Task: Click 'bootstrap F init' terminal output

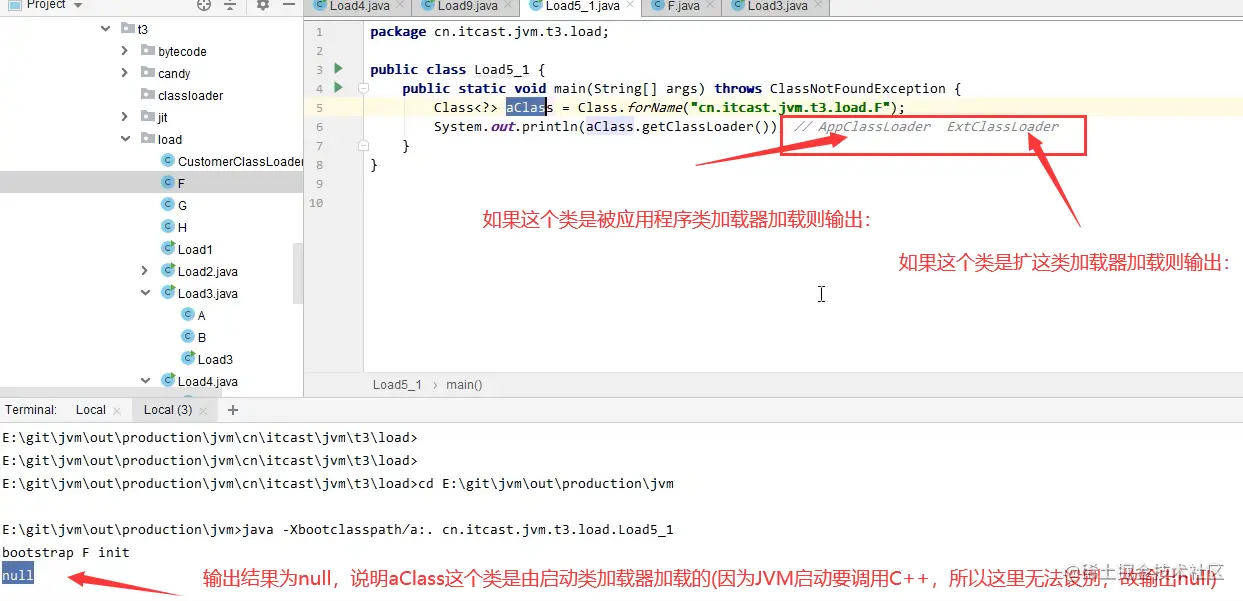Action: click(x=66, y=552)
